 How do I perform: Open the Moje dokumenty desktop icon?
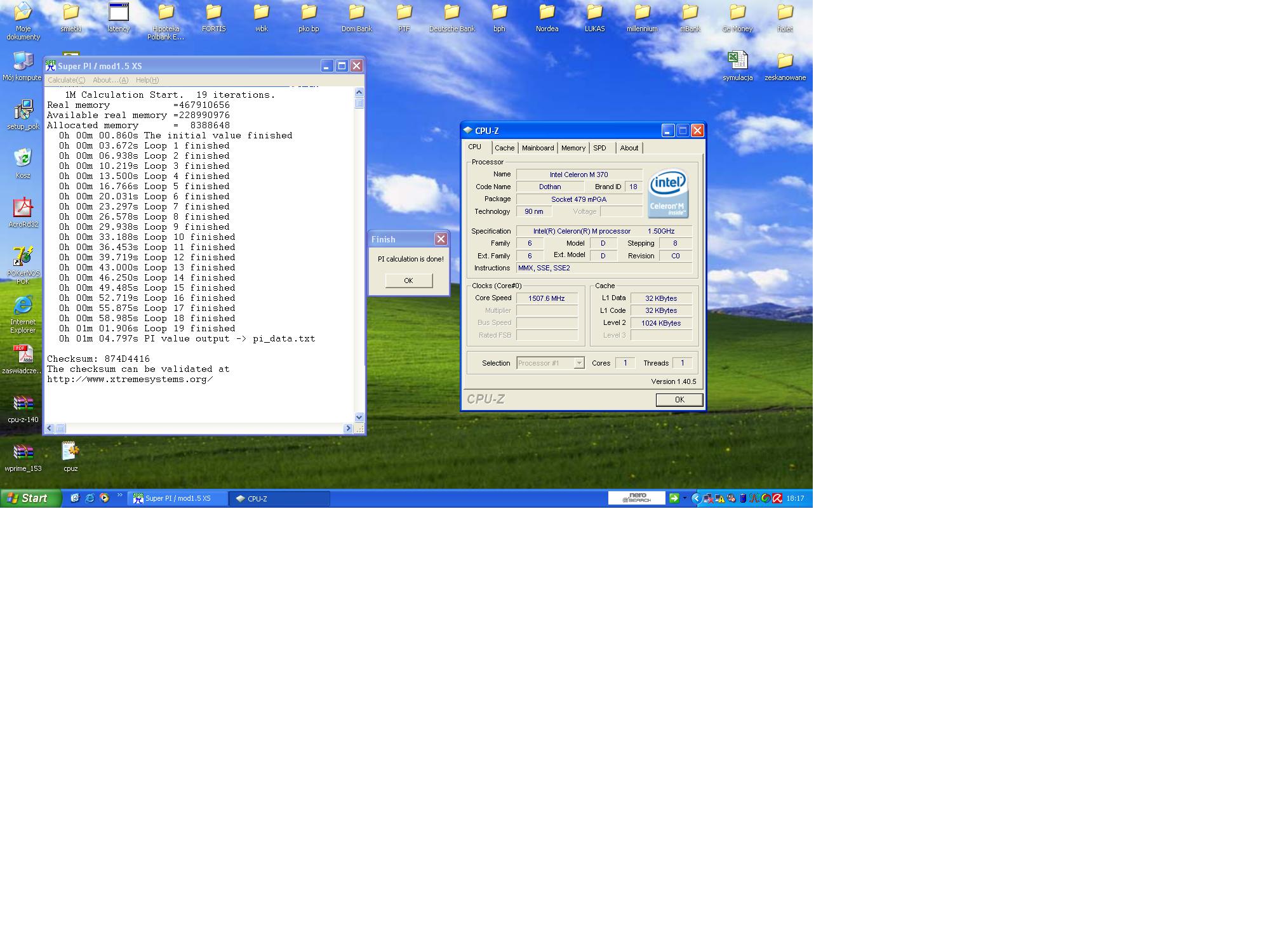pyautogui.click(x=23, y=20)
